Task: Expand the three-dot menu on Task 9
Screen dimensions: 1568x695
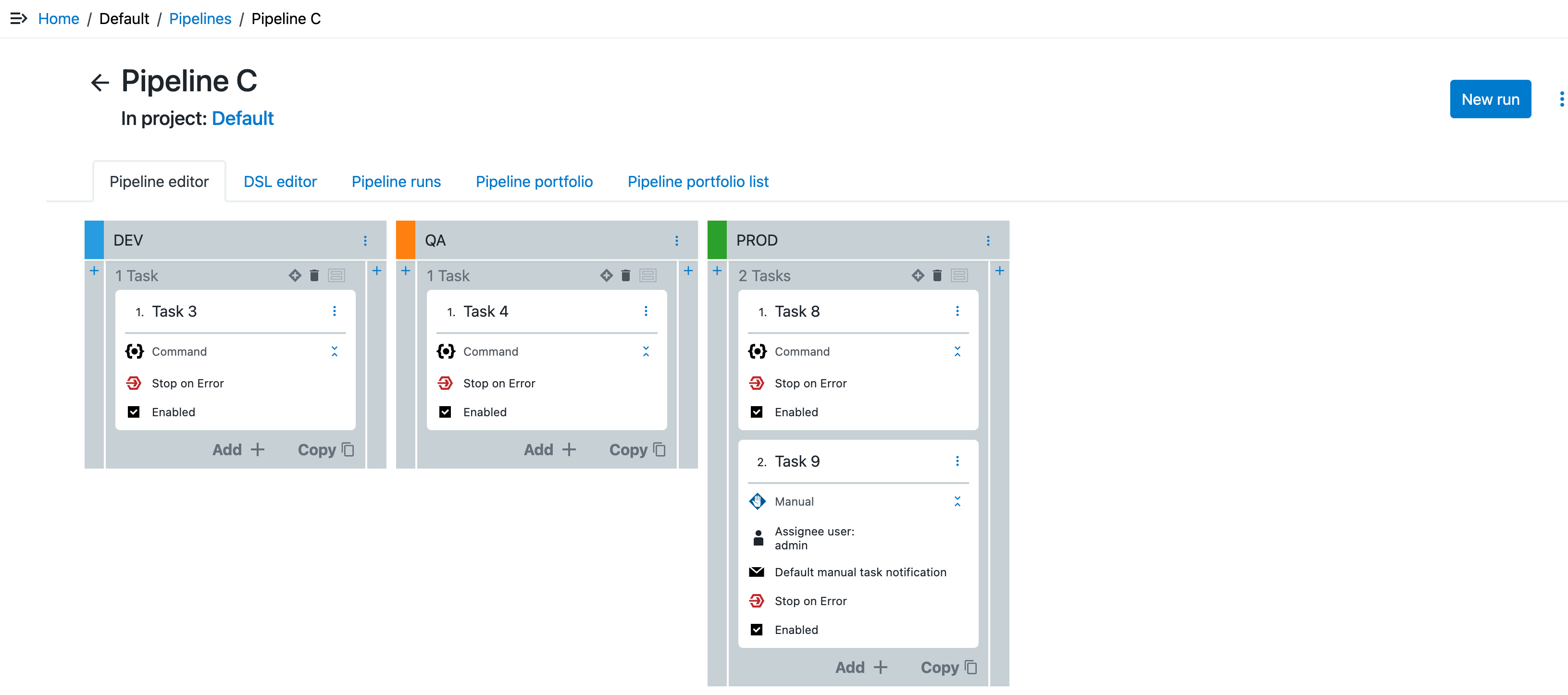Action: 957,460
